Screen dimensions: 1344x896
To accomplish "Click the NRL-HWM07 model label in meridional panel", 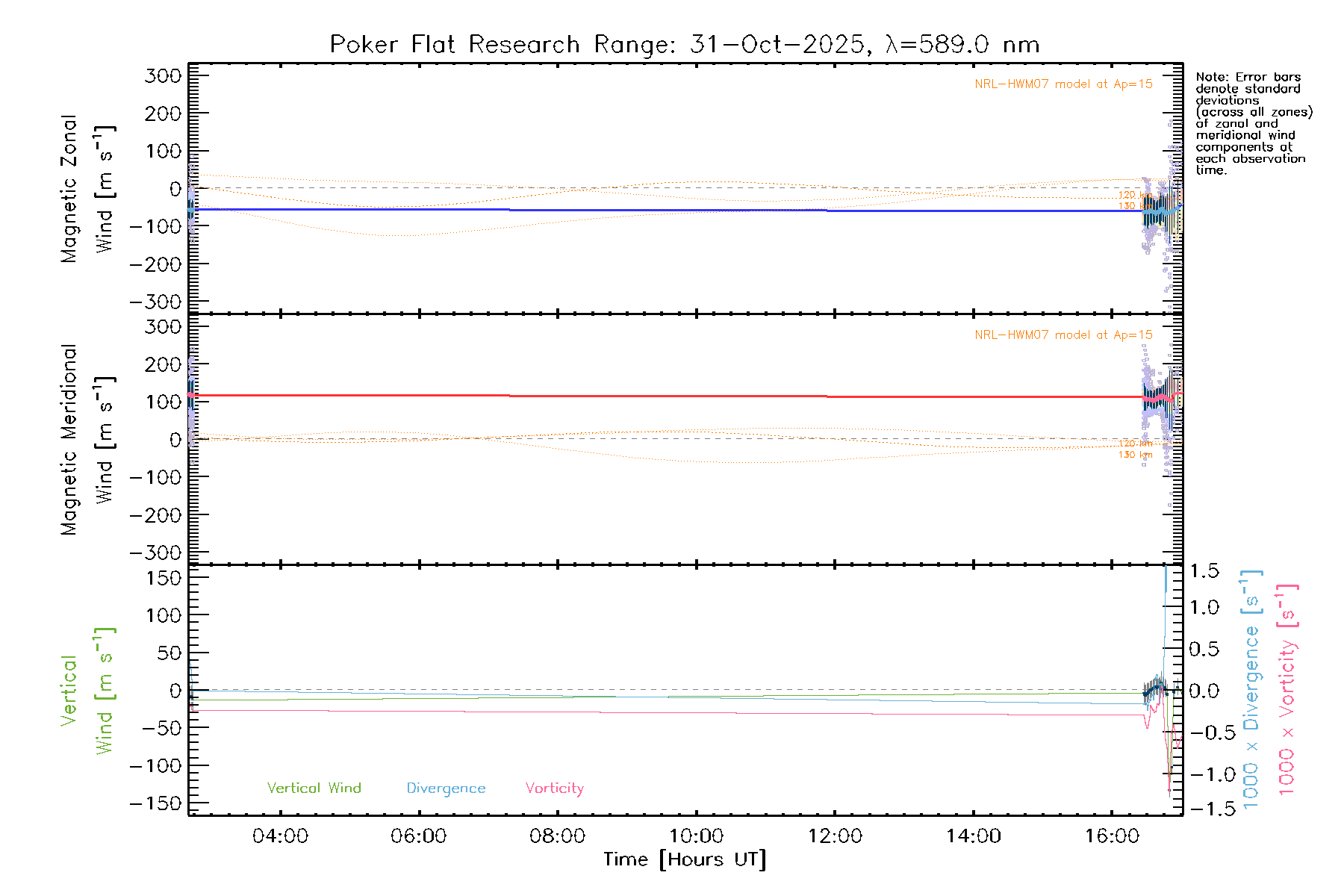I will click(1063, 335).
